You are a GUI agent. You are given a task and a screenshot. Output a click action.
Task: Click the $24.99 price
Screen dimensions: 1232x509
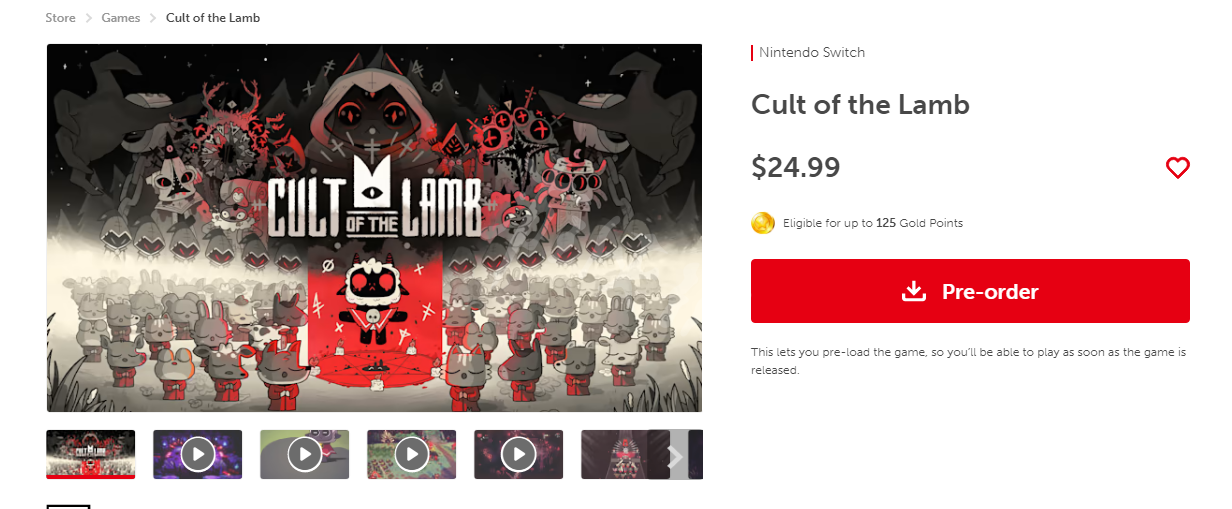pos(796,168)
